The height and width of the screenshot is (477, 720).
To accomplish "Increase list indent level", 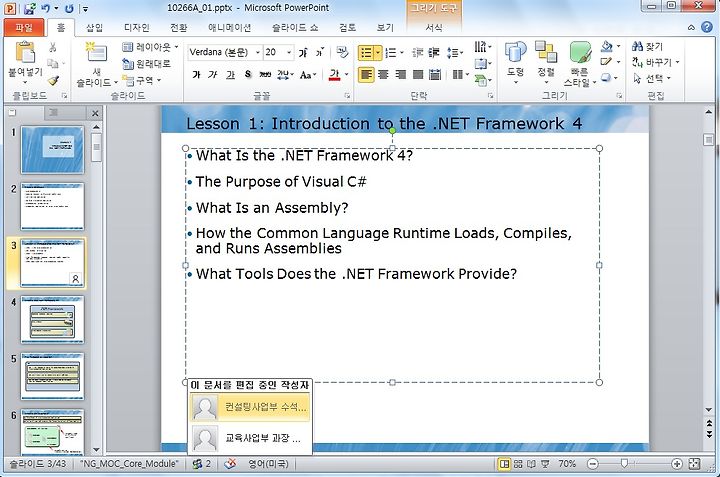I will pos(434,53).
